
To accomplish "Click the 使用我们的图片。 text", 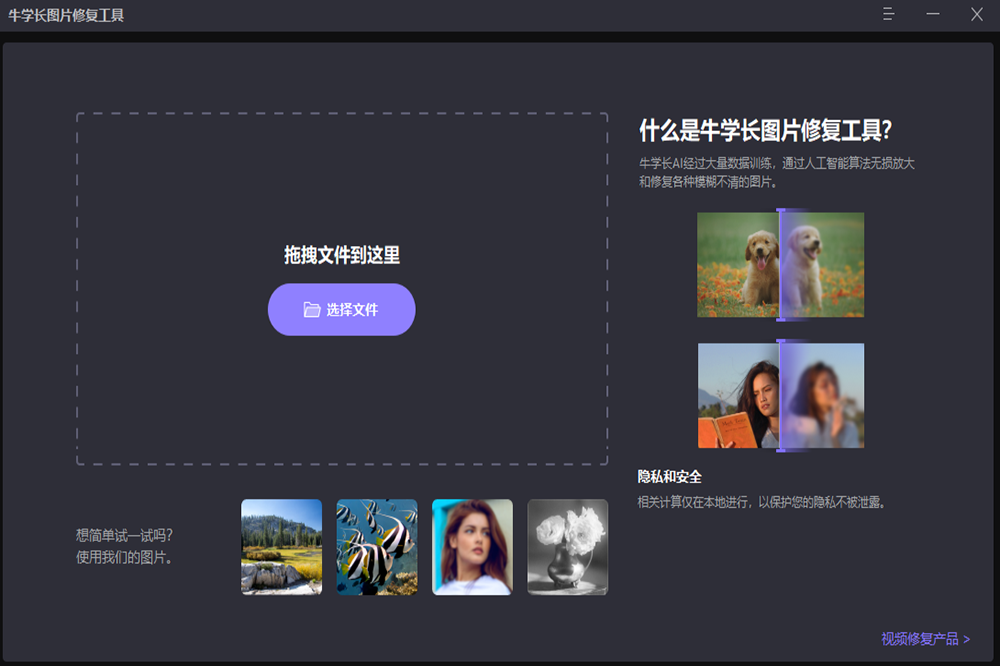I will pos(124,557).
